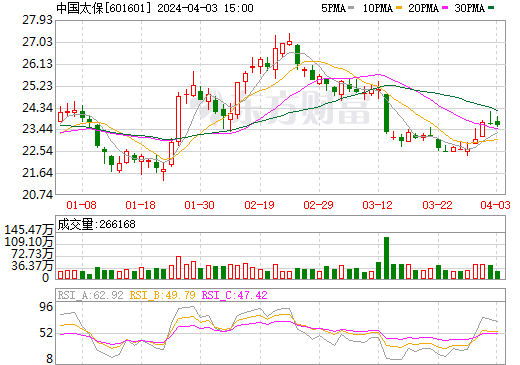Click the magenta 20PMA legend color dash
Screen dimensions: 520x365
tap(444, 8)
